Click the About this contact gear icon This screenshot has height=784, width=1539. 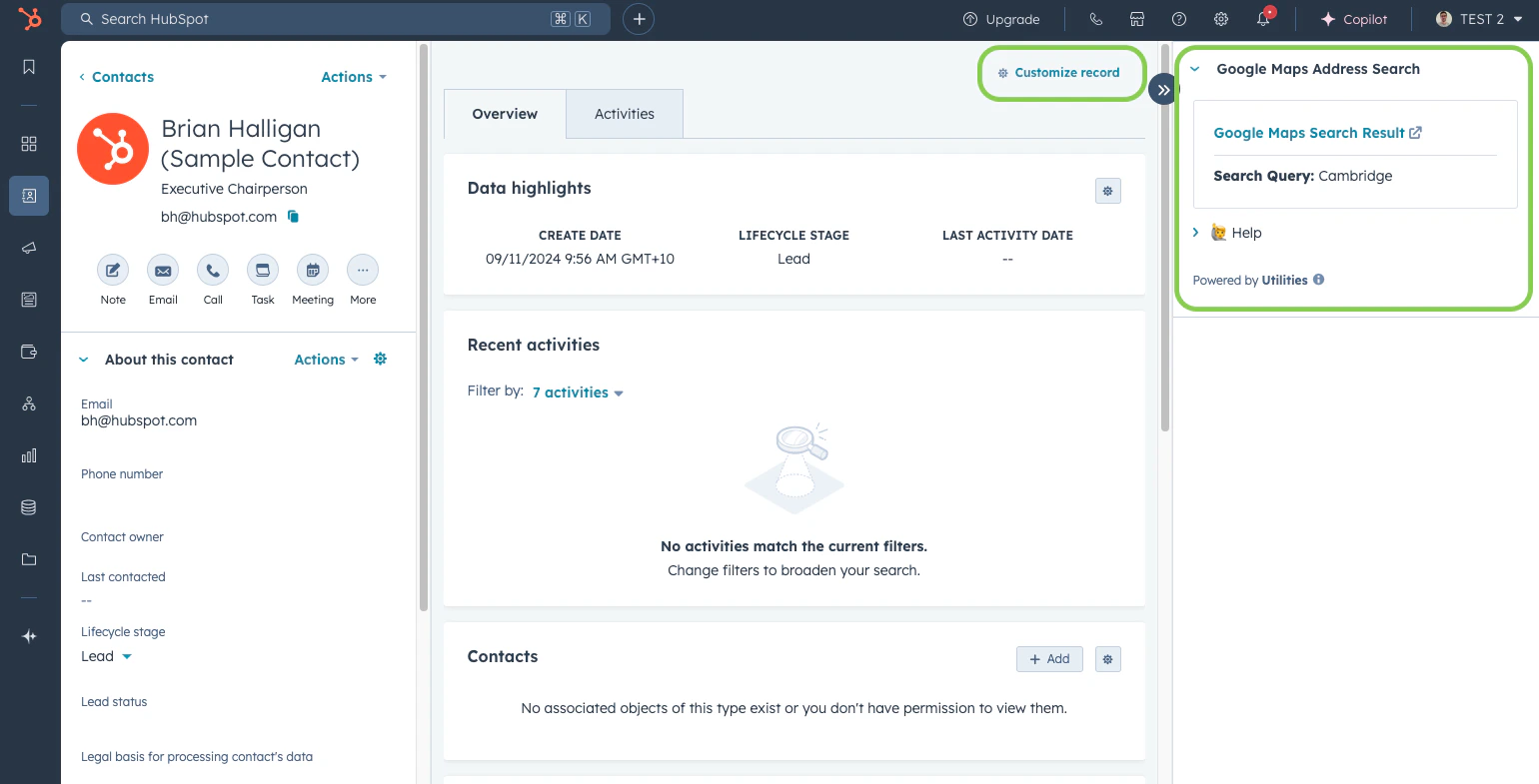pos(380,359)
